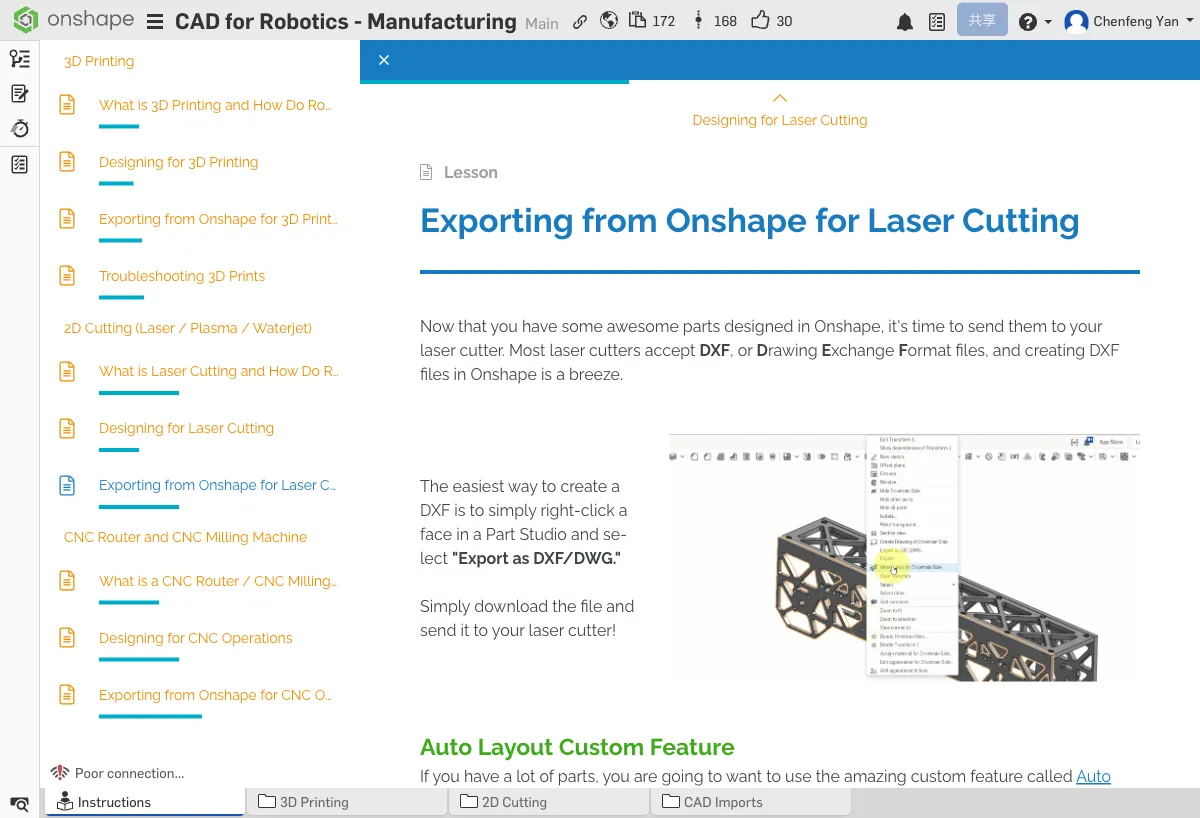
Task: Switch to the 3D Printing tab
Action: [346, 802]
